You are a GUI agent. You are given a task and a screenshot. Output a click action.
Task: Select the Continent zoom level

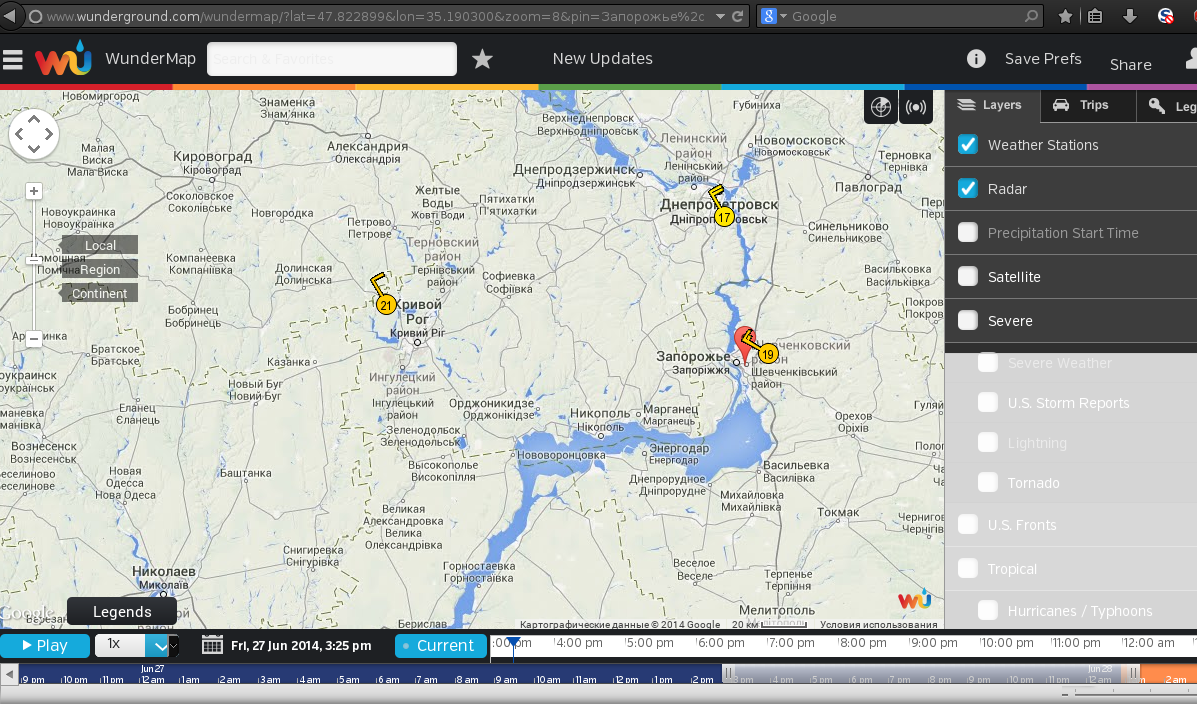coord(100,293)
